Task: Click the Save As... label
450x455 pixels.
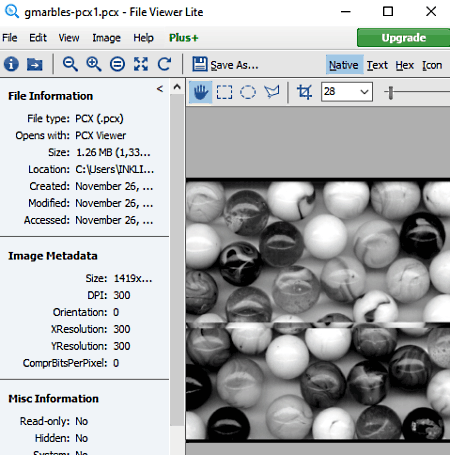Action: (234, 65)
